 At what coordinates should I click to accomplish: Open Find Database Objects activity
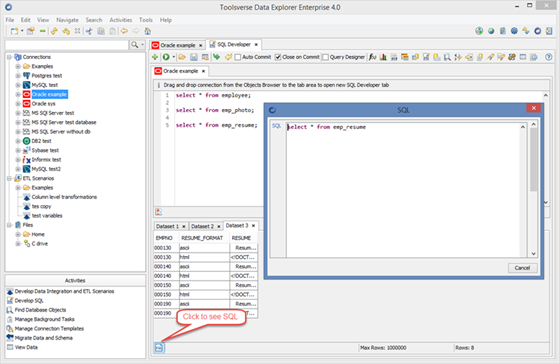(x=40, y=310)
